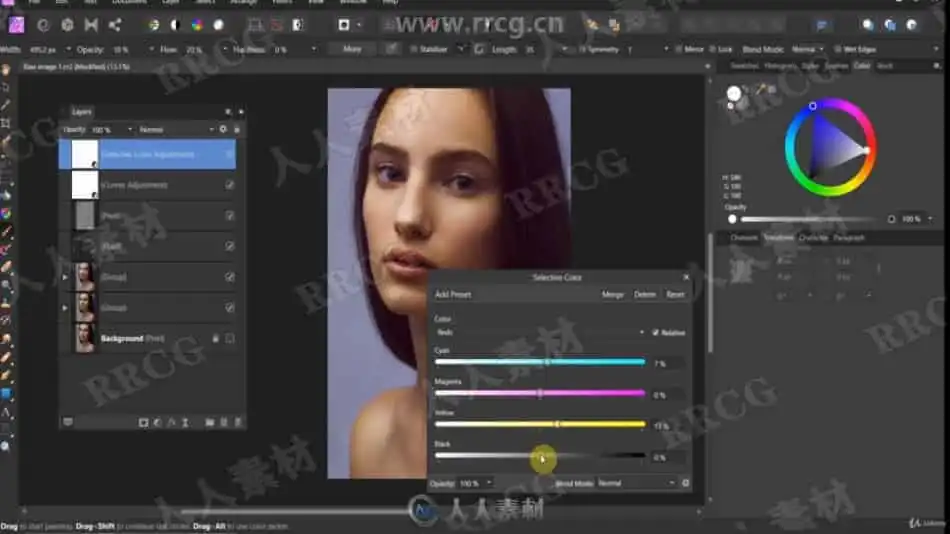Toggle visibility of the lowest Group layer
The image size is (950, 534).
230,308
